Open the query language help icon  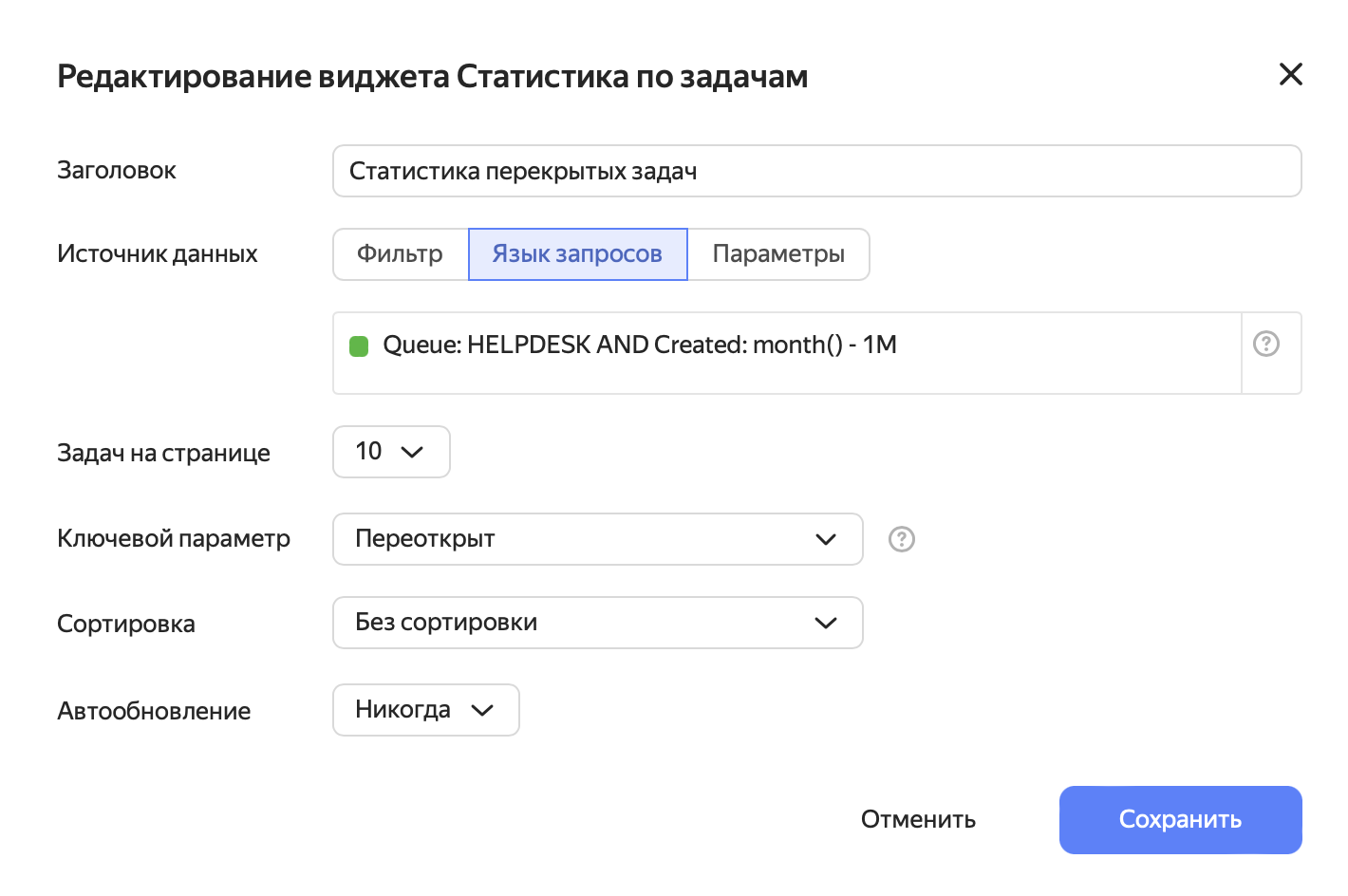point(1266,345)
